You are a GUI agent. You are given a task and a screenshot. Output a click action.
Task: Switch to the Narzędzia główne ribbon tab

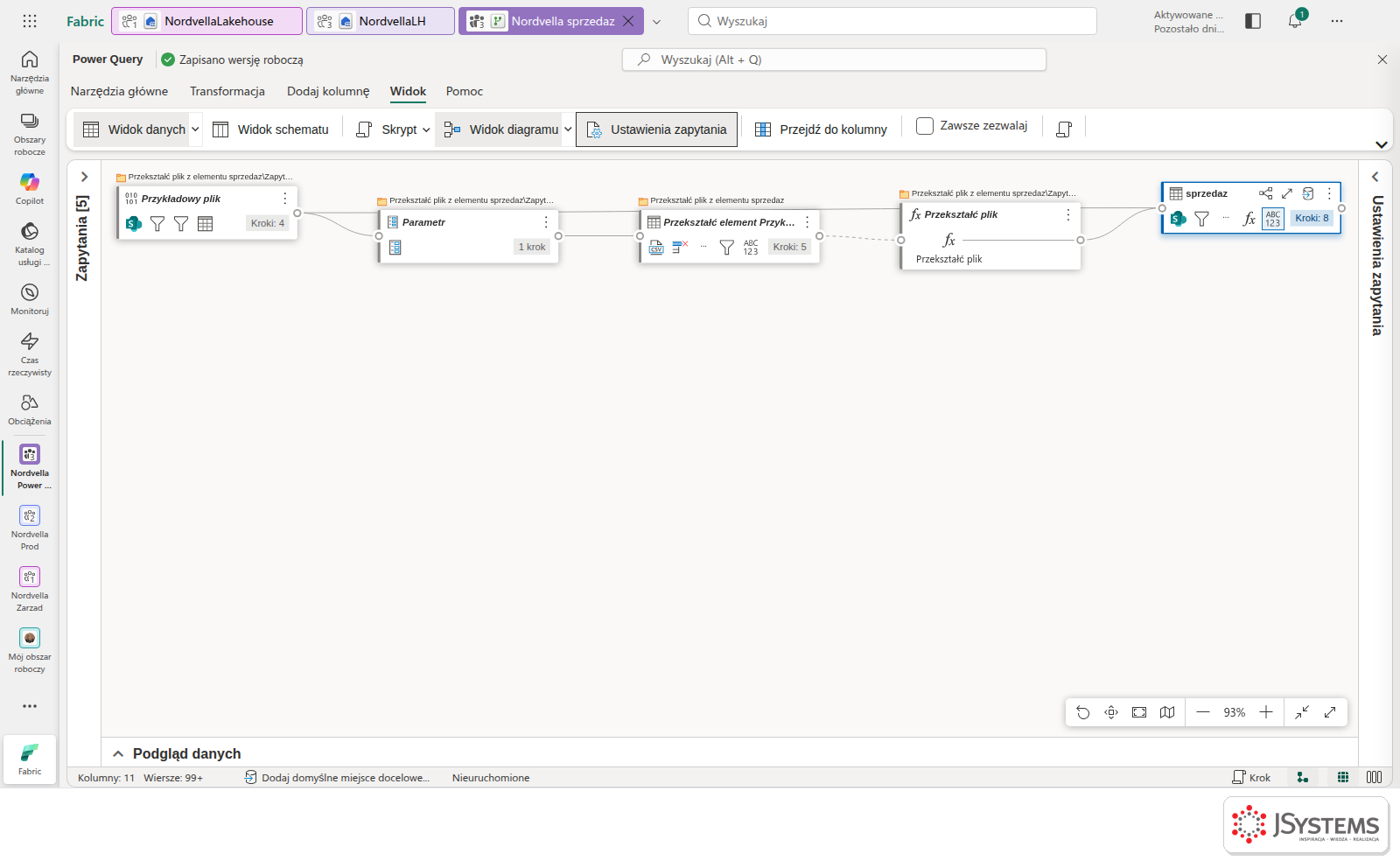(x=119, y=91)
